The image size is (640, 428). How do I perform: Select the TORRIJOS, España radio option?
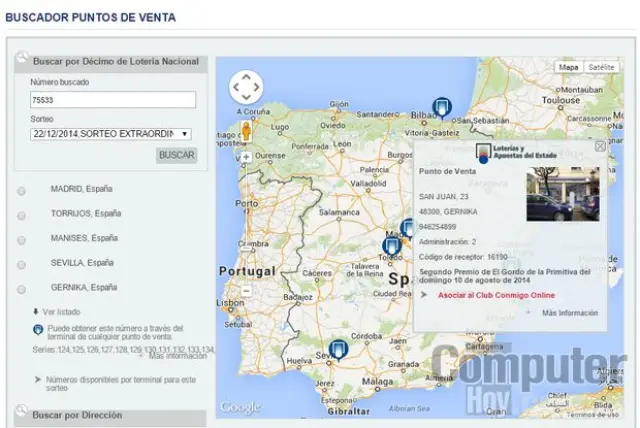pos(22,215)
